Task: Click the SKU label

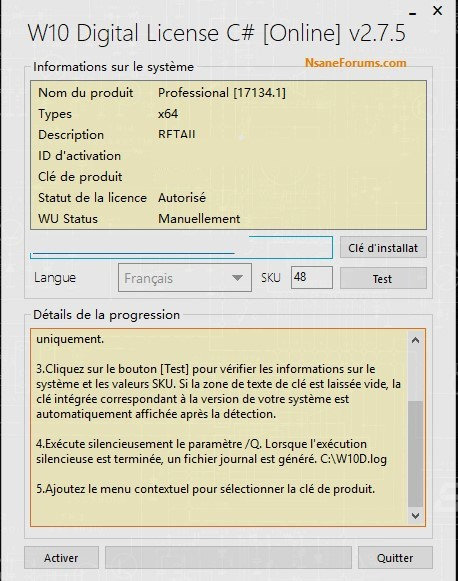Action: click(x=271, y=278)
